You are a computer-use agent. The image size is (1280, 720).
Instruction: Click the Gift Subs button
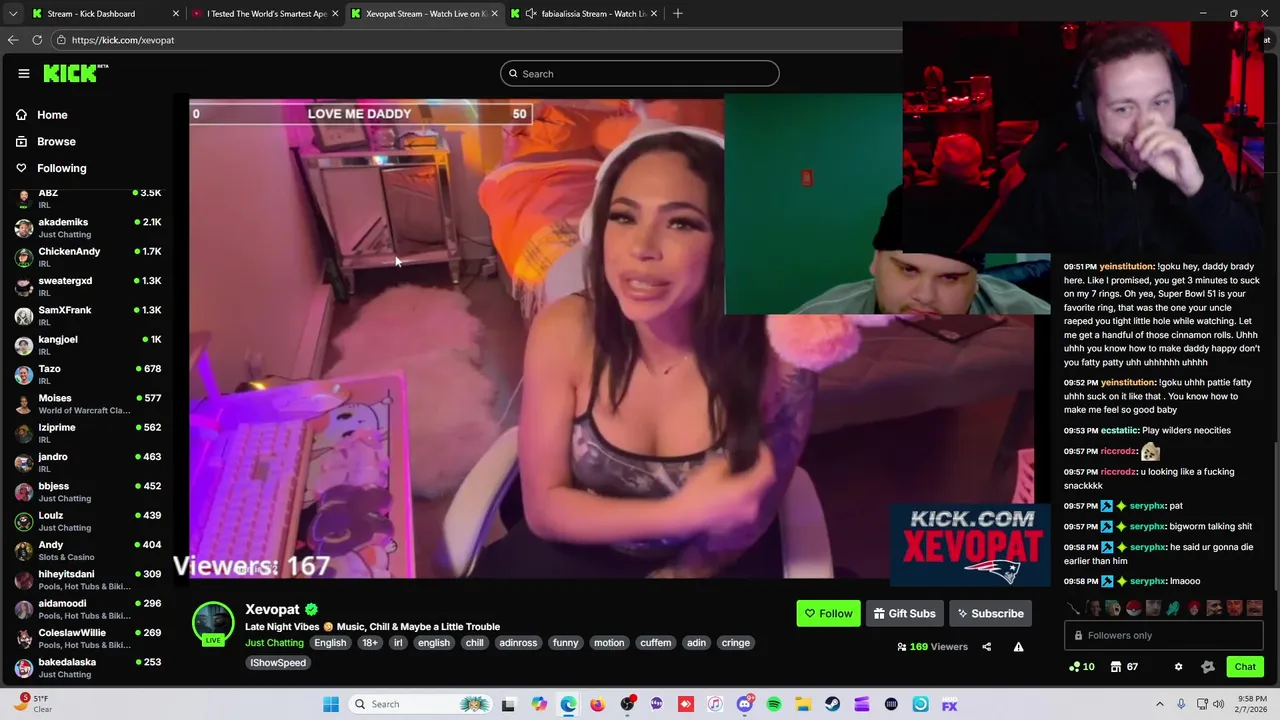pos(904,613)
